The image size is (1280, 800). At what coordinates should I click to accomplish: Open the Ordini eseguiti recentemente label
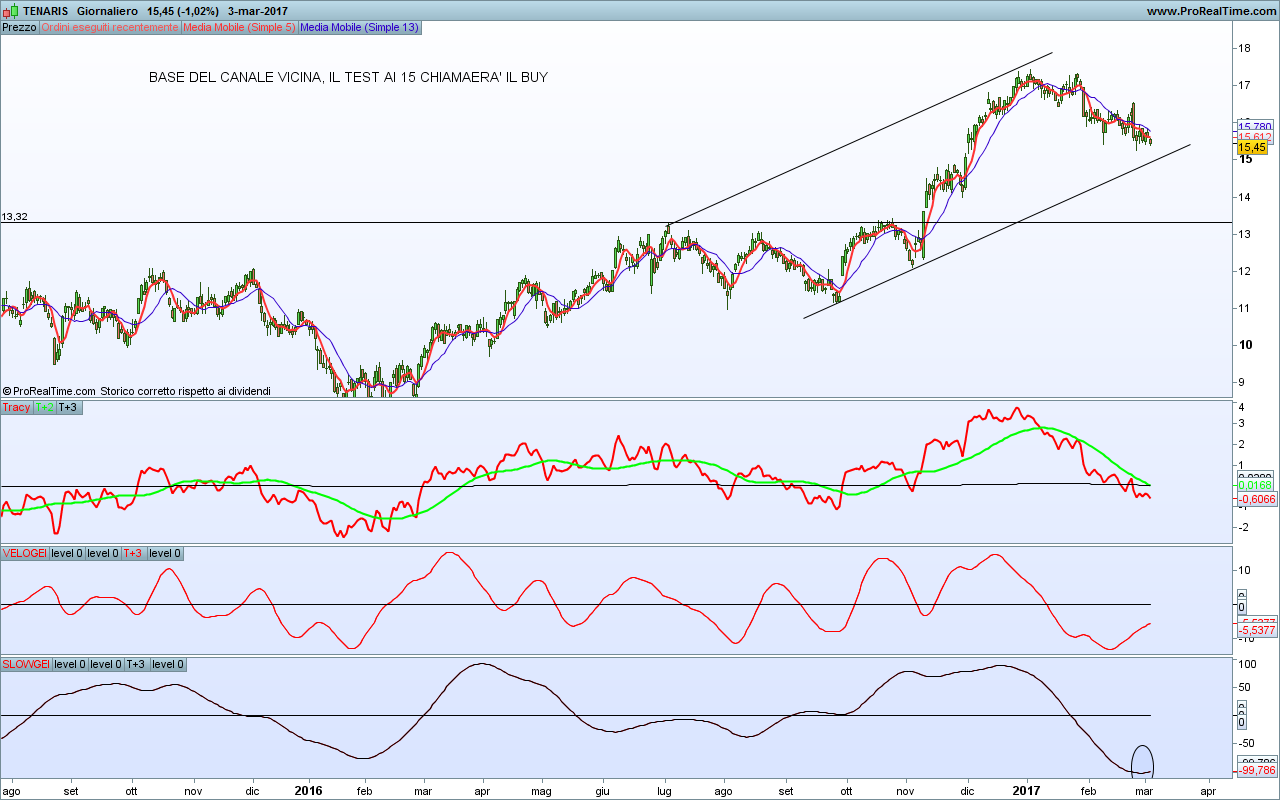click(109, 27)
